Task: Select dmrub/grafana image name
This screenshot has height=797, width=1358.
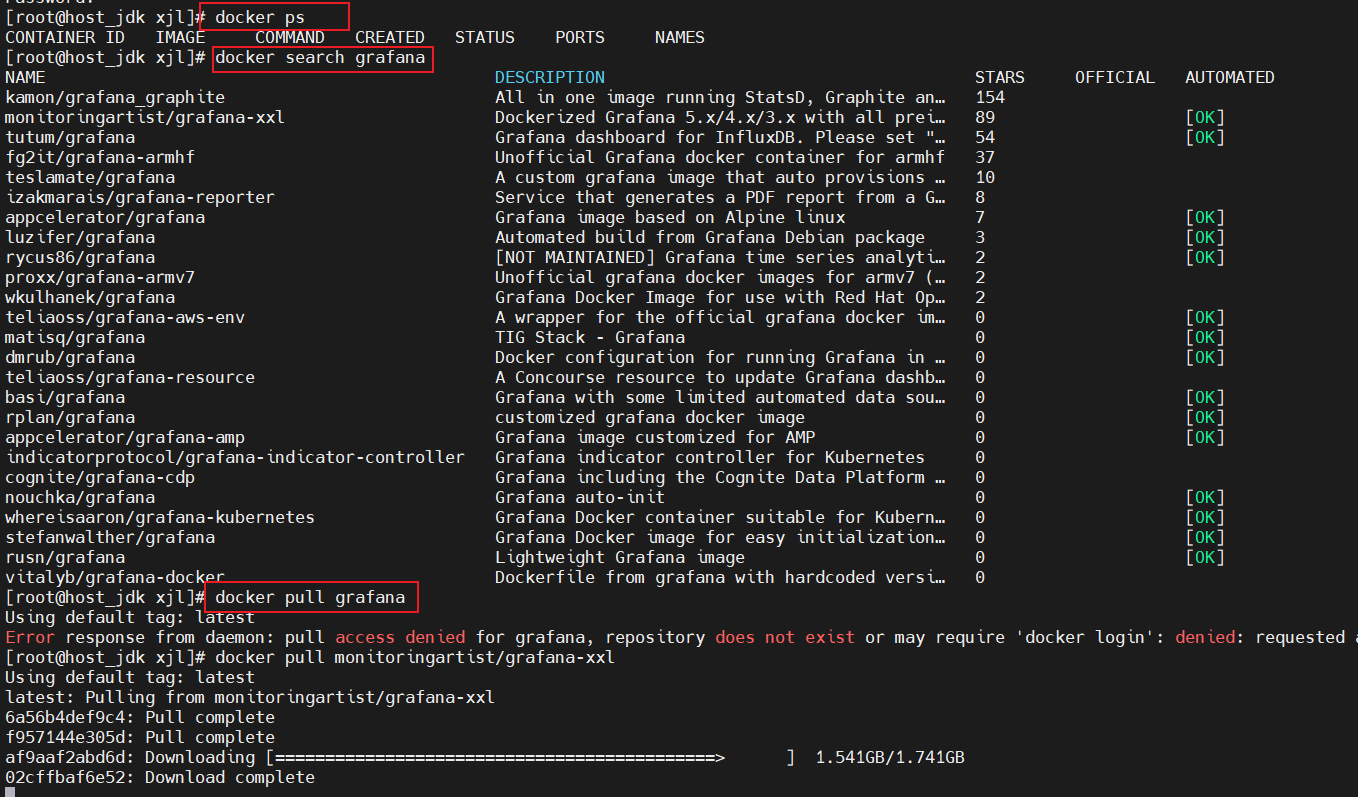Action: coord(70,357)
